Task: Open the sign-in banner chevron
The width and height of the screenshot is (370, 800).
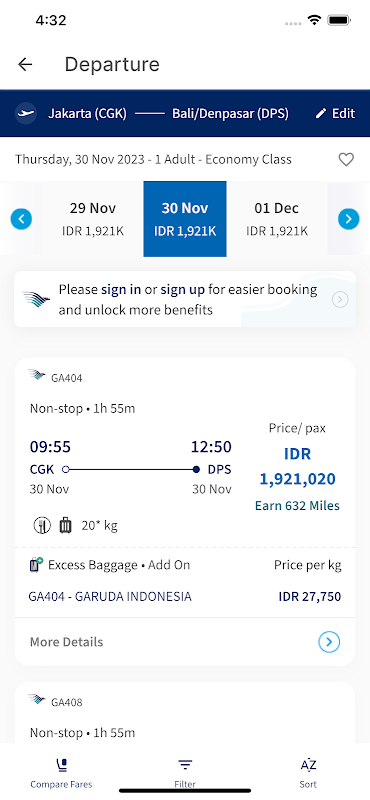Action: coord(340,299)
